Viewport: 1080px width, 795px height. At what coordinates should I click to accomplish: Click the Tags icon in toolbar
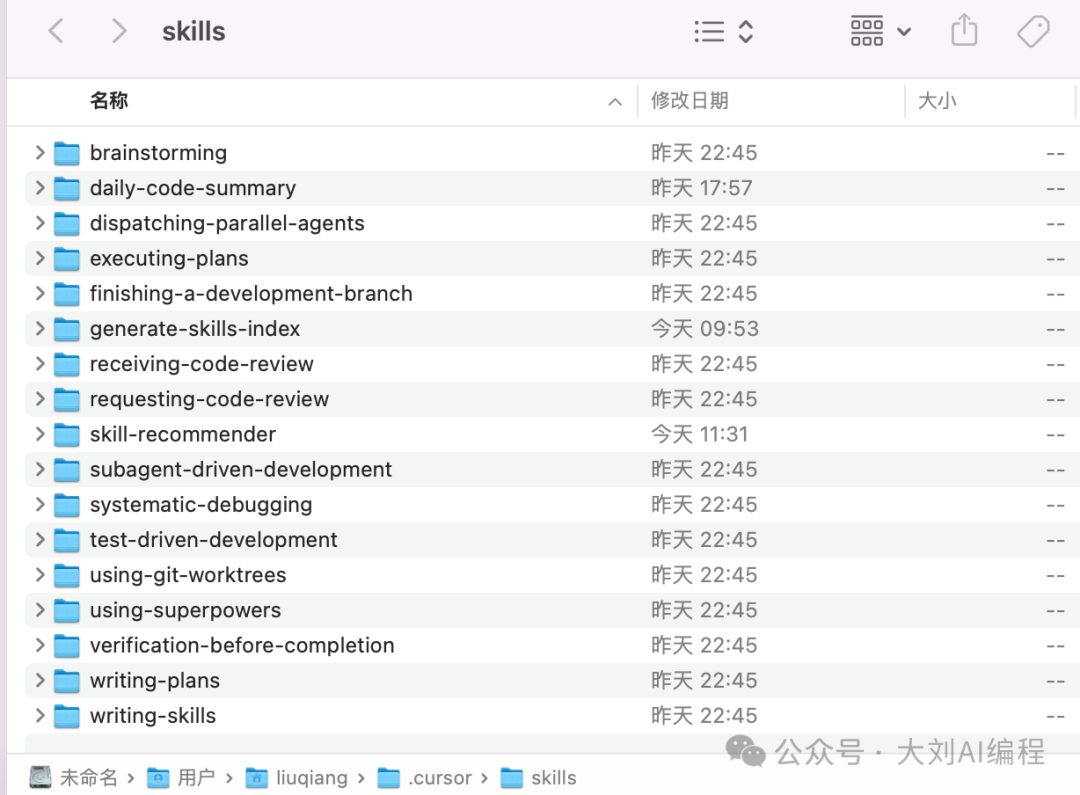point(1033,32)
